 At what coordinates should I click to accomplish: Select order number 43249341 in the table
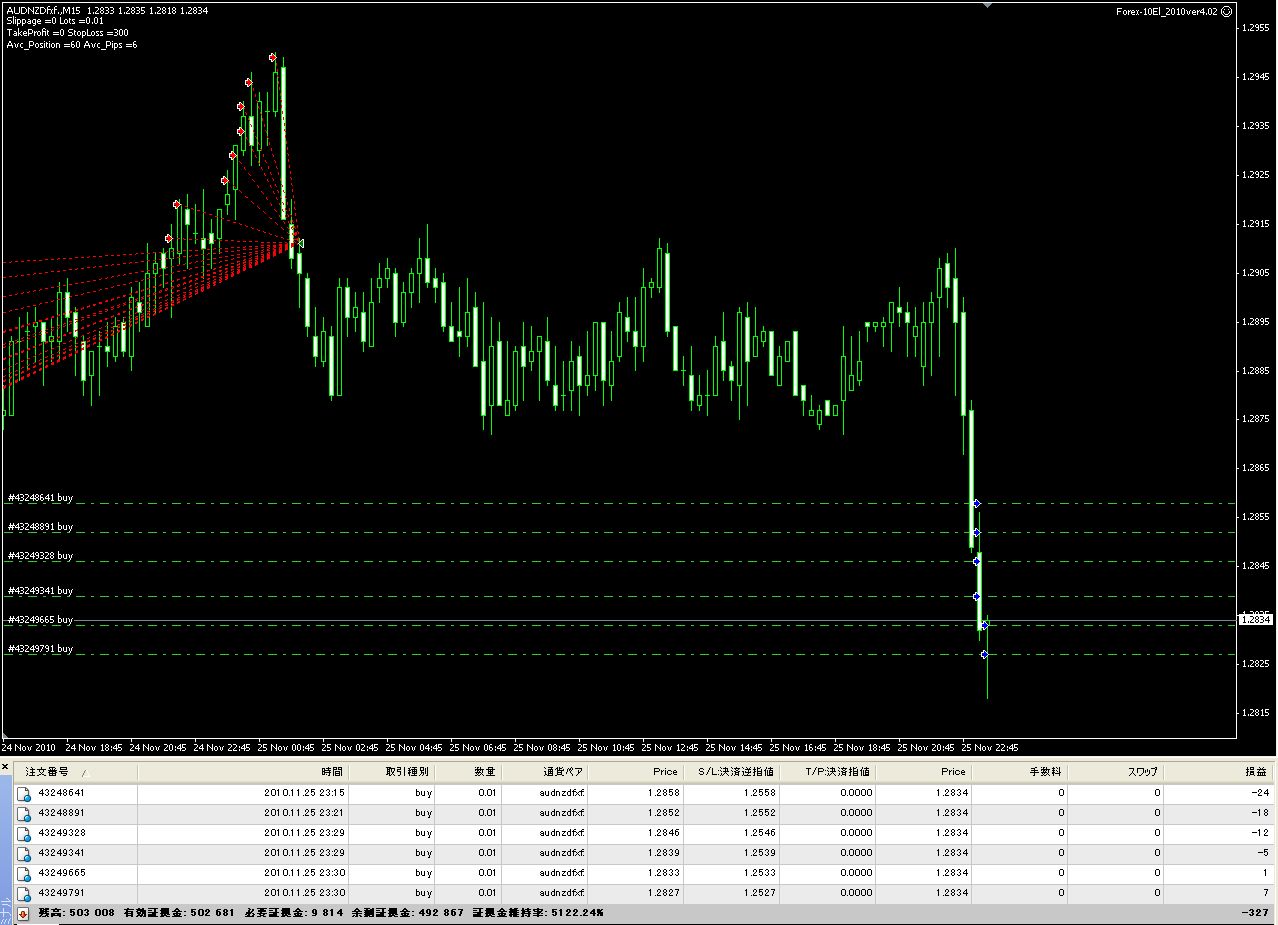(x=61, y=853)
